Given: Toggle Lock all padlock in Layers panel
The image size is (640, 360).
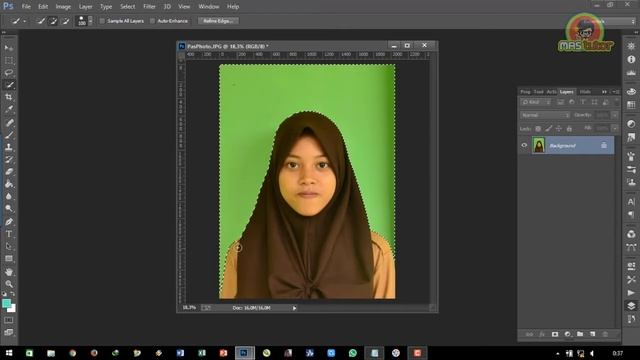Looking at the screenshot, I should (x=569, y=129).
